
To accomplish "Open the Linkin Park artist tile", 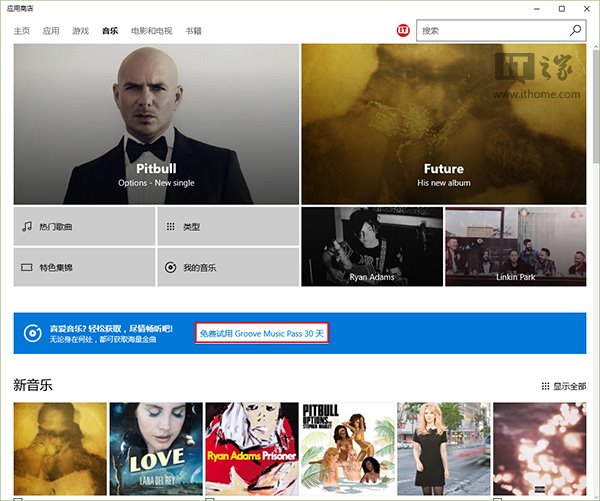I will point(515,246).
